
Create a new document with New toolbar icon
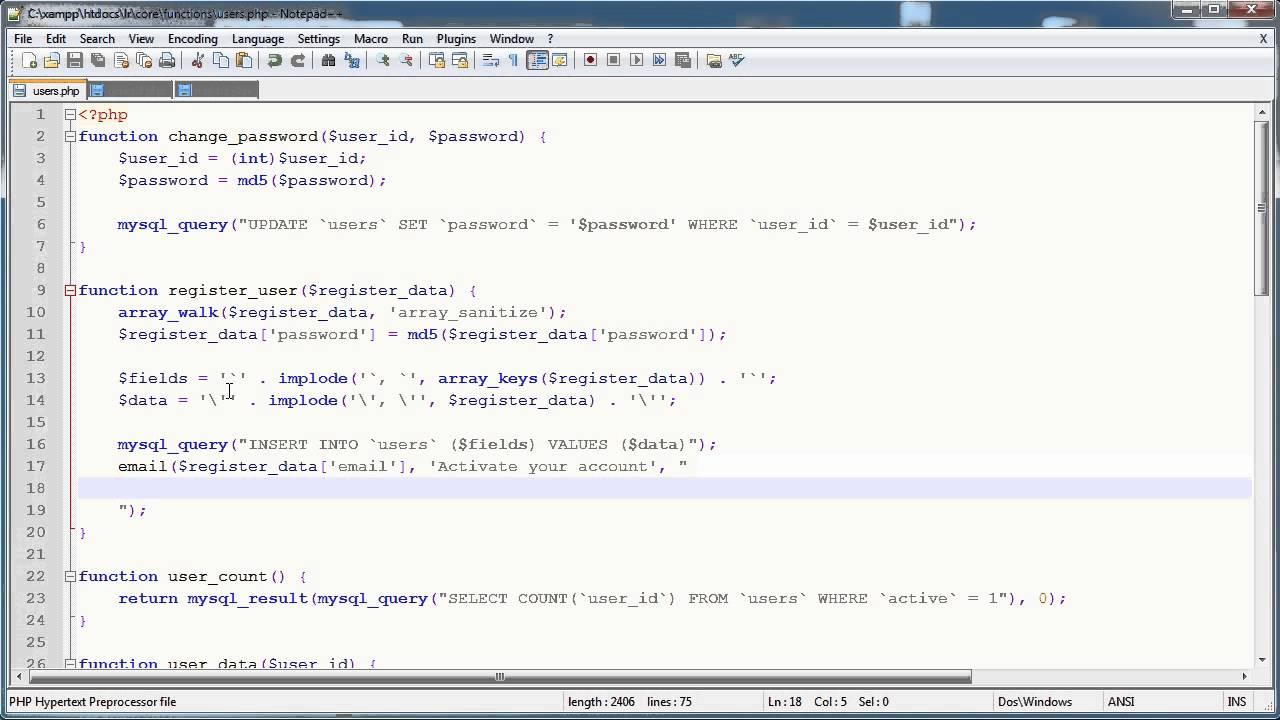click(x=29, y=60)
